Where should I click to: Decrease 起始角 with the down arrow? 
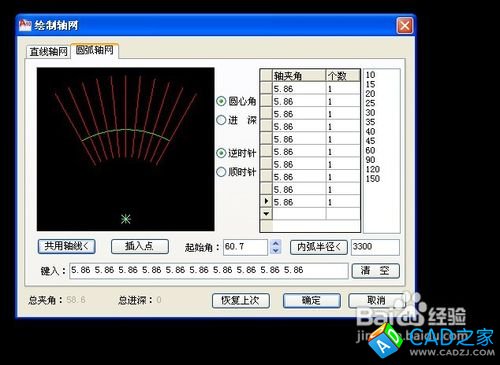coord(276,251)
